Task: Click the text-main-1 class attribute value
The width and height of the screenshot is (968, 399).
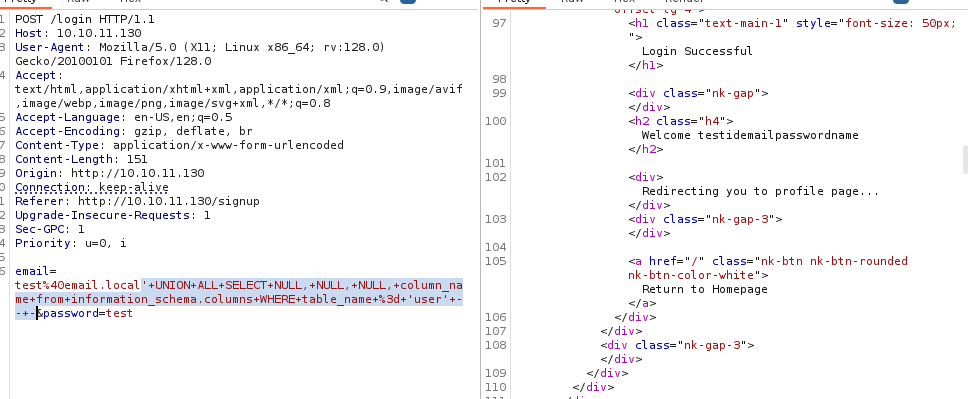Action: pos(743,23)
